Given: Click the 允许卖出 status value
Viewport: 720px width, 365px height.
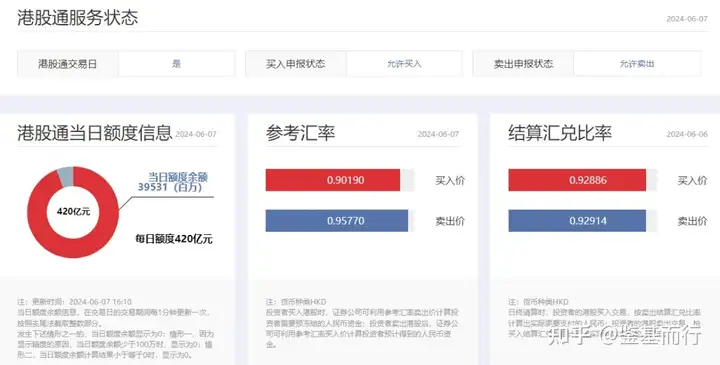Looking at the screenshot, I should (637, 64).
